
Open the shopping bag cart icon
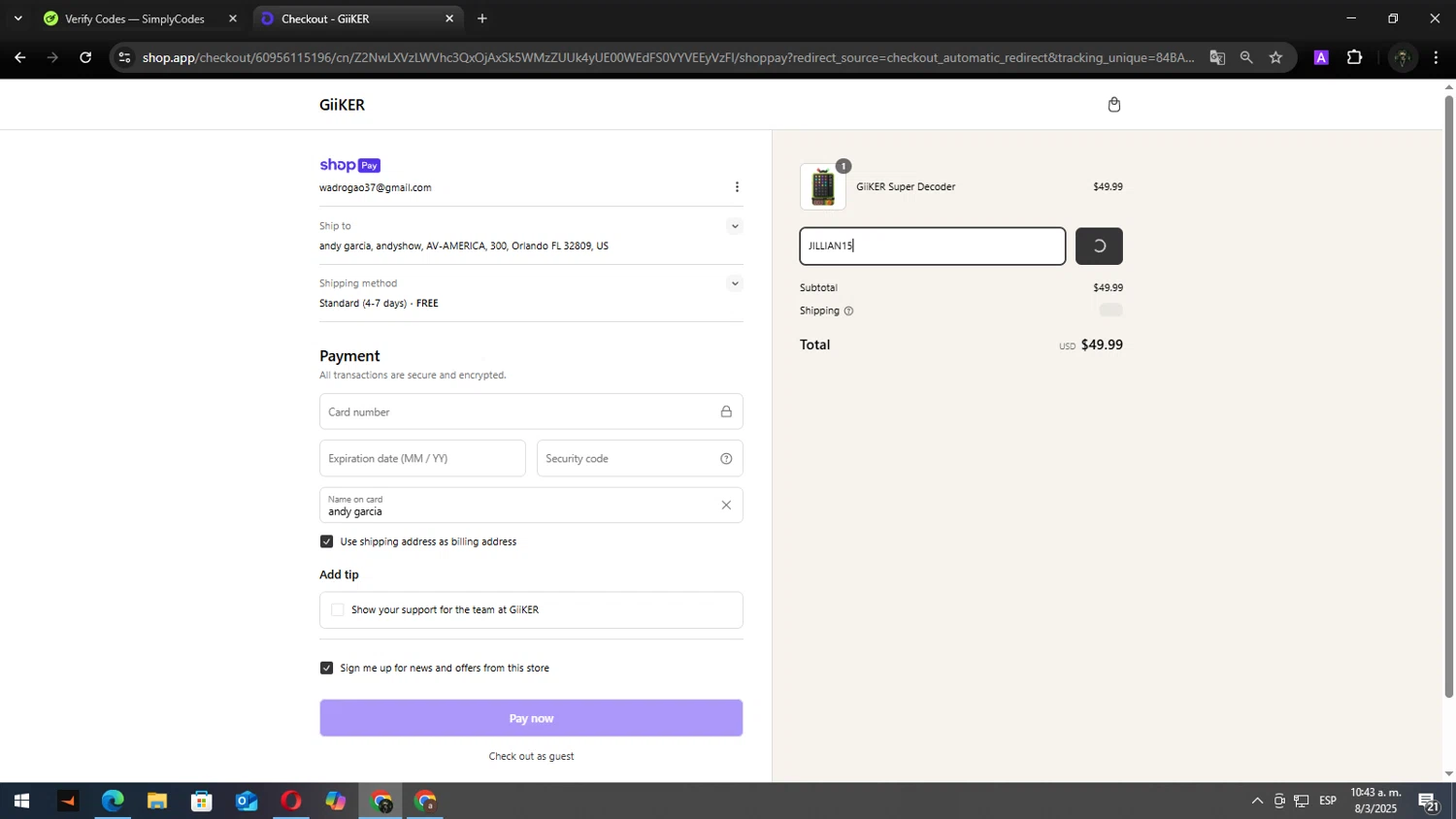(x=1114, y=105)
